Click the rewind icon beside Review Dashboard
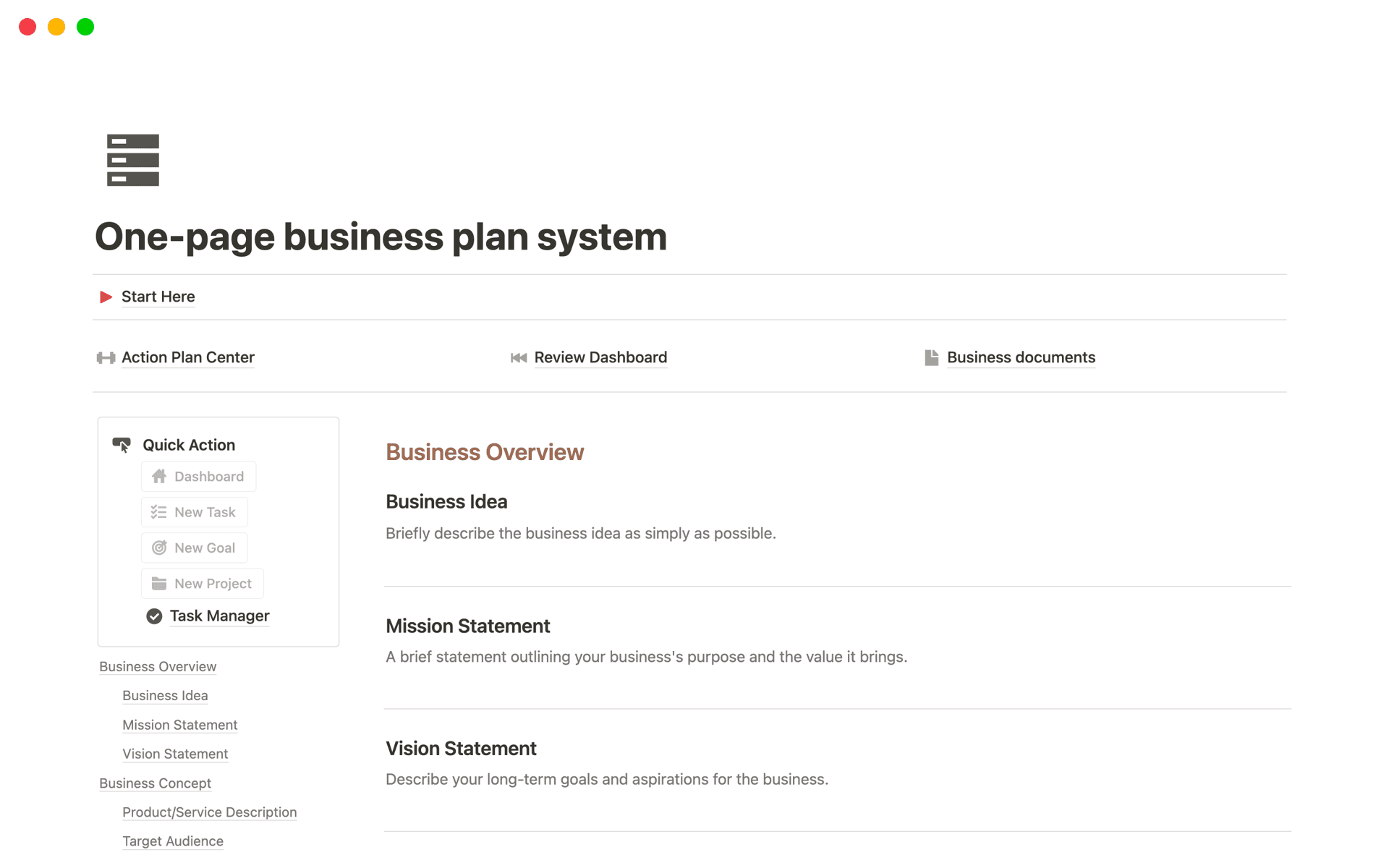 pos(519,357)
